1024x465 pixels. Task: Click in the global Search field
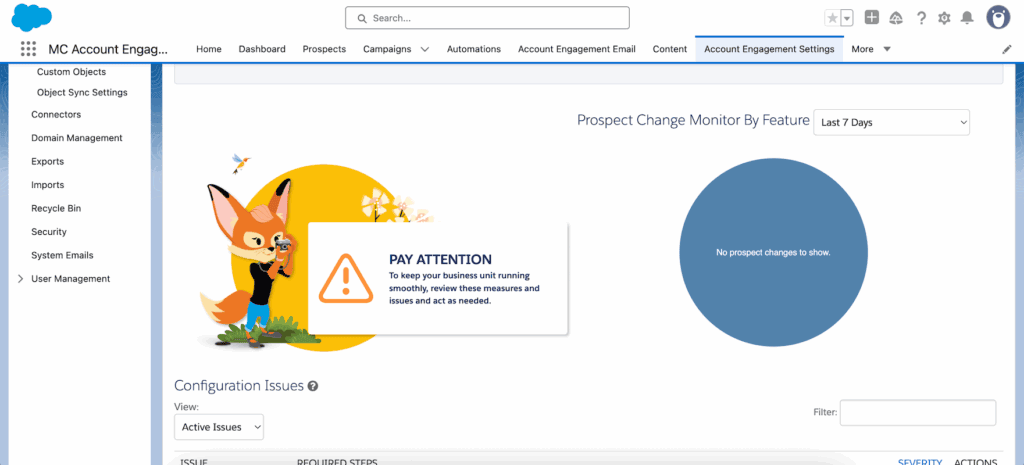click(x=487, y=18)
